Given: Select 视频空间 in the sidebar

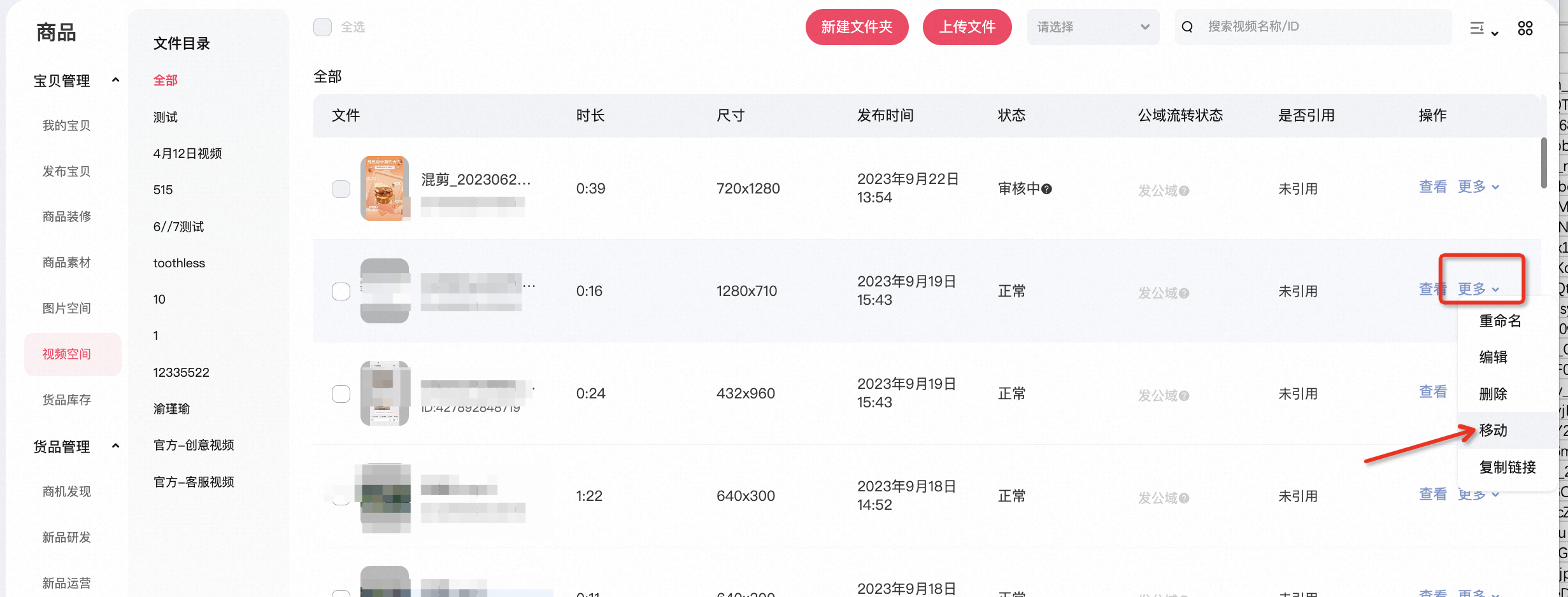Looking at the screenshot, I should click(73, 354).
